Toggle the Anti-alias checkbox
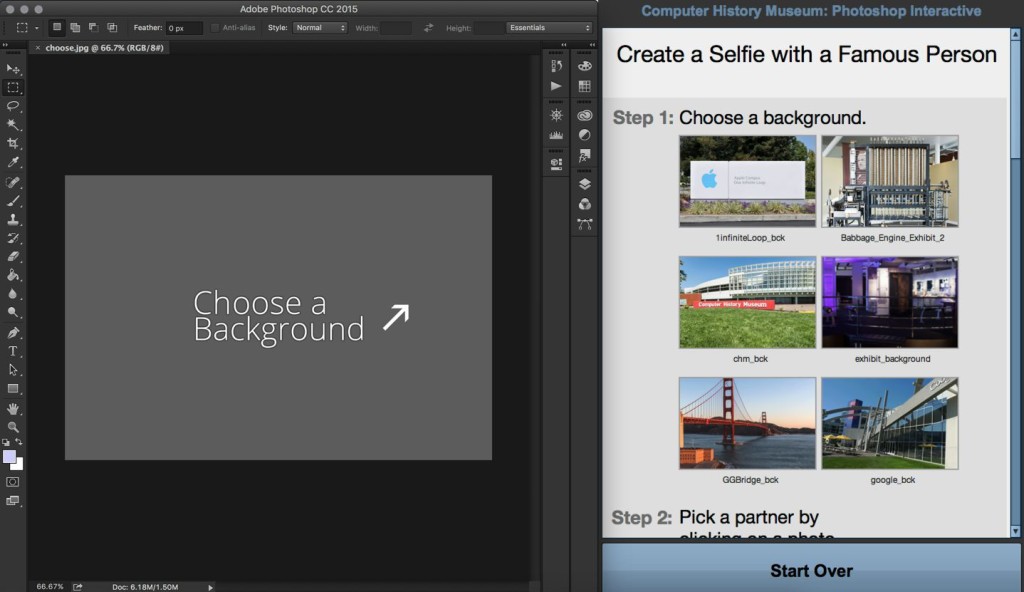This screenshot has width=1024, height=592. (x=215, y=28)
